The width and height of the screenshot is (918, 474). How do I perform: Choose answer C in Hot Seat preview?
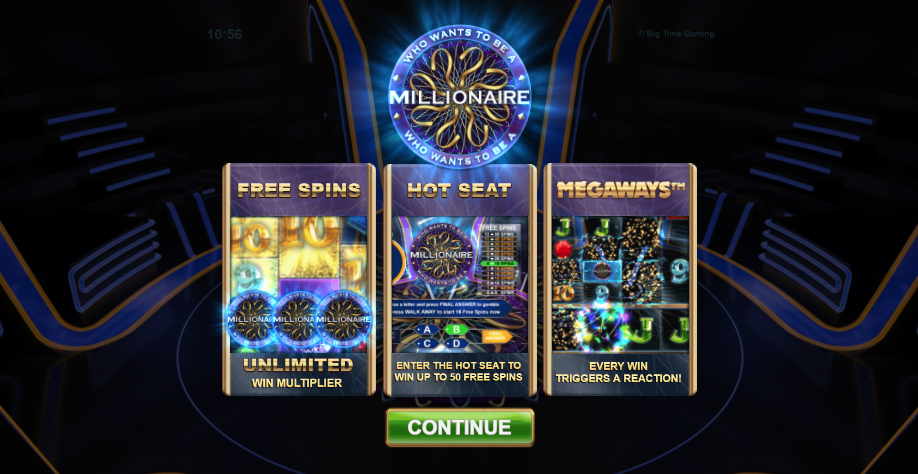[427, 343]
